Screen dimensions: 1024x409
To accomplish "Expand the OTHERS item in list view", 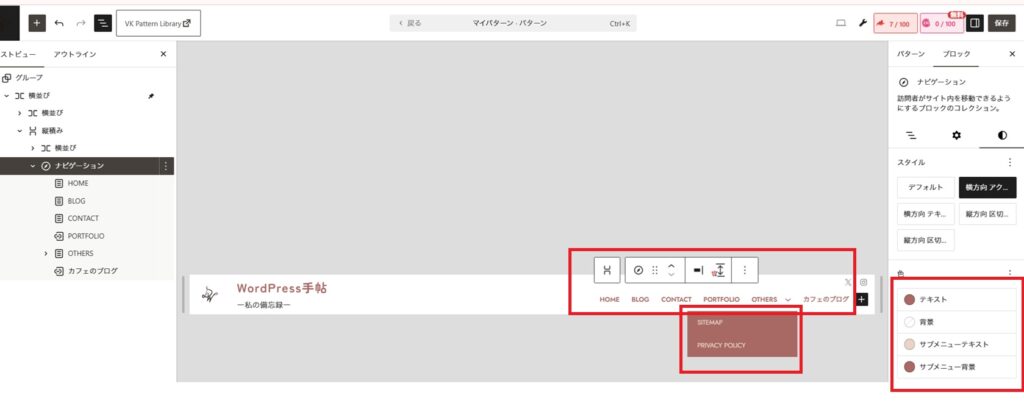I will tap(46, 254).
